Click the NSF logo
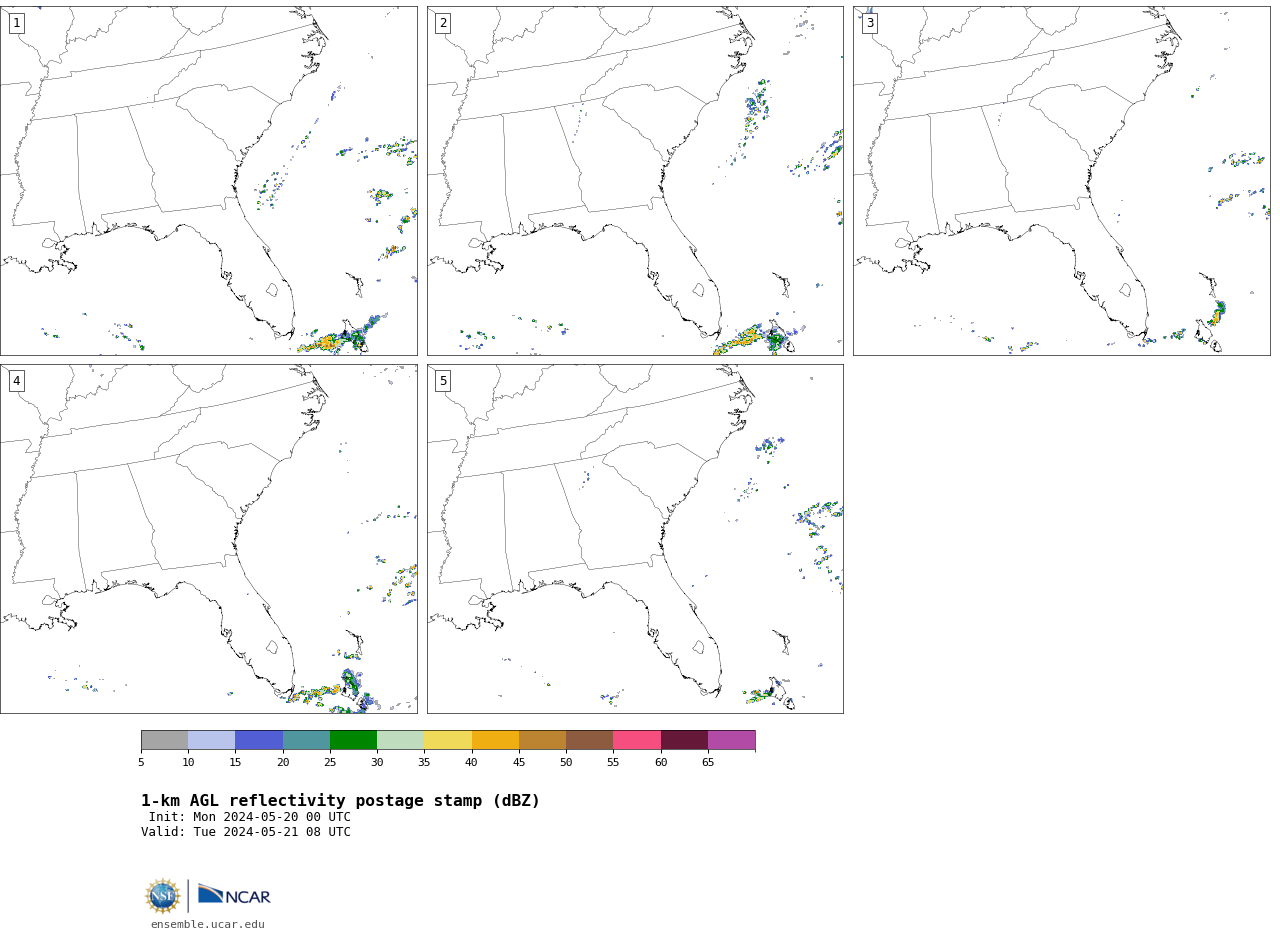The image size is (1280, 936). point(163,896)
